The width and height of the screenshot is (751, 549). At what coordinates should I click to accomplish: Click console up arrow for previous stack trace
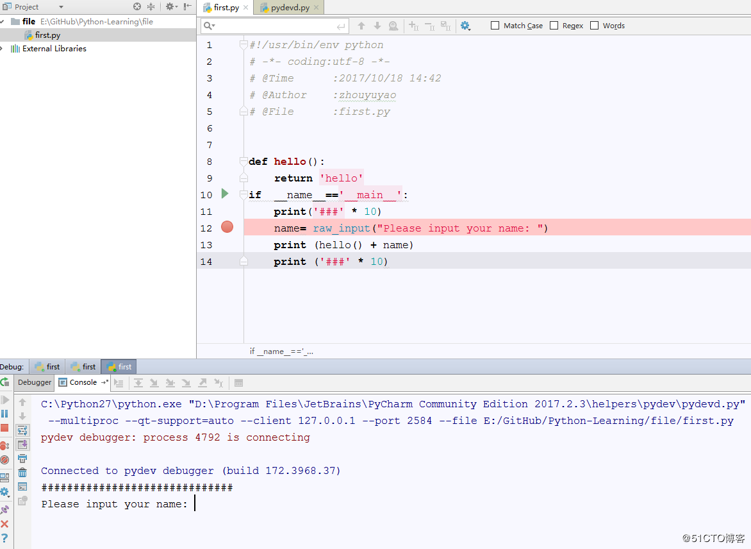tap(23, 402)
